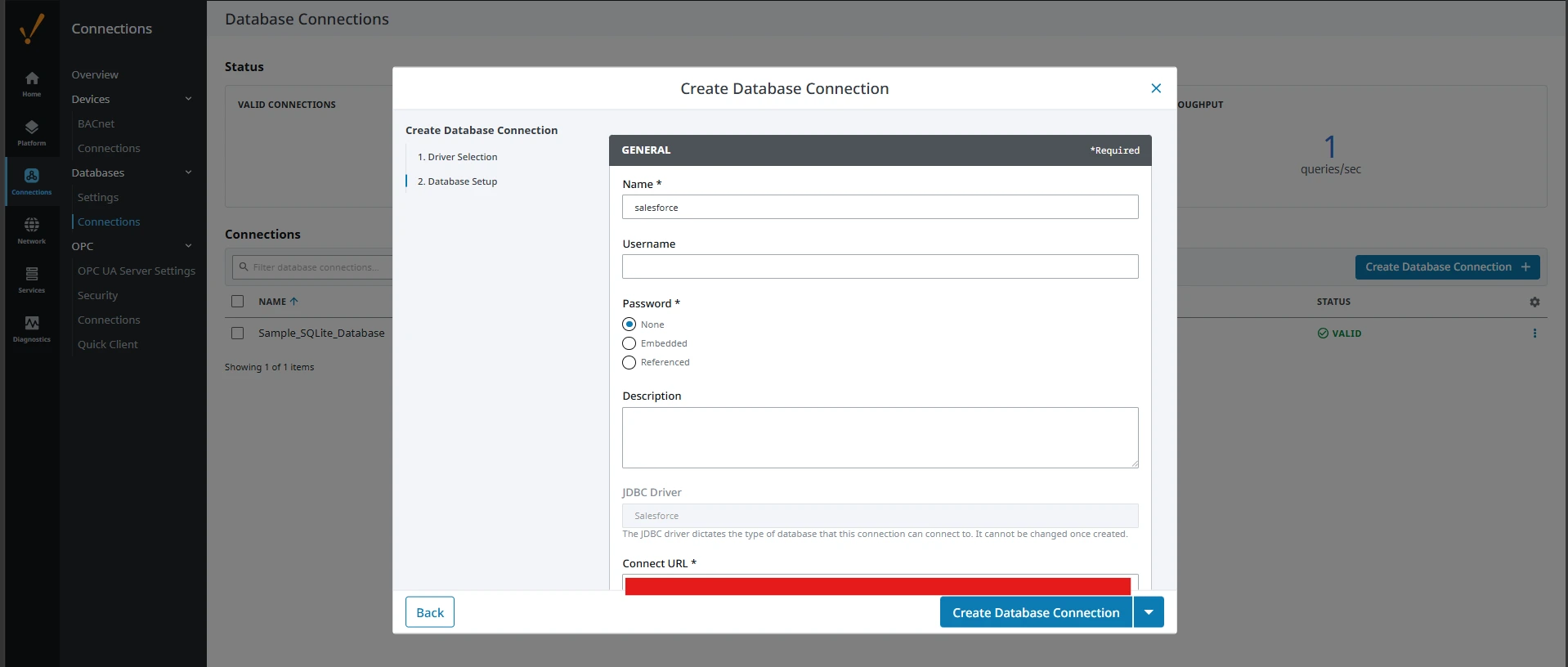Collapse the Devices section chevron
Screen dimensions: 1568x667
click(189, 99)
